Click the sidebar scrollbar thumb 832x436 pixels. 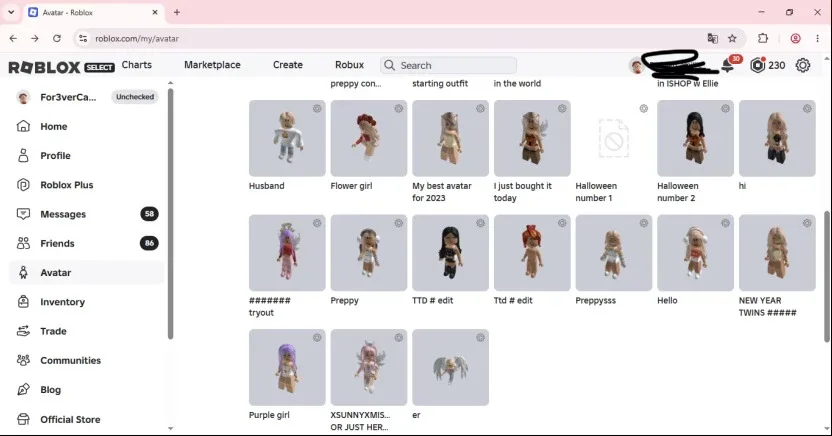coord(170,213)
